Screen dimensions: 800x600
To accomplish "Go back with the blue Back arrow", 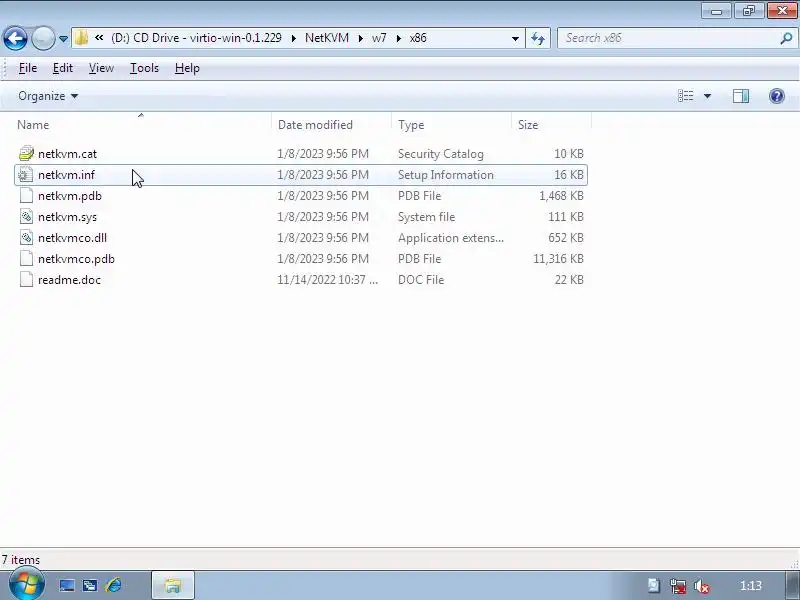I will click(15, 38).
